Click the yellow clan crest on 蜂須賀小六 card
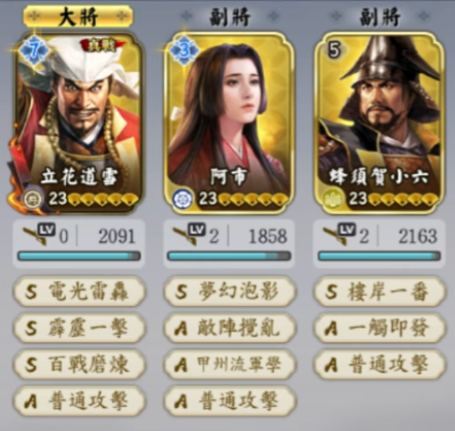The width and height of the screenshot is (455, 431). 333,199
